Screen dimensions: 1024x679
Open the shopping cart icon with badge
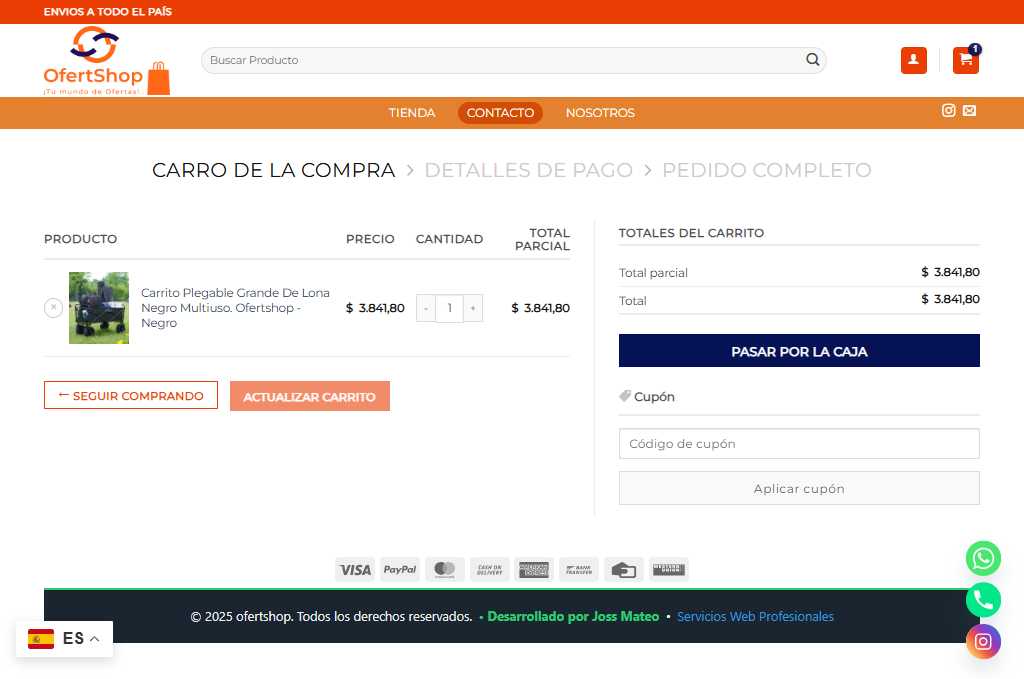click(x=964, y=60)
